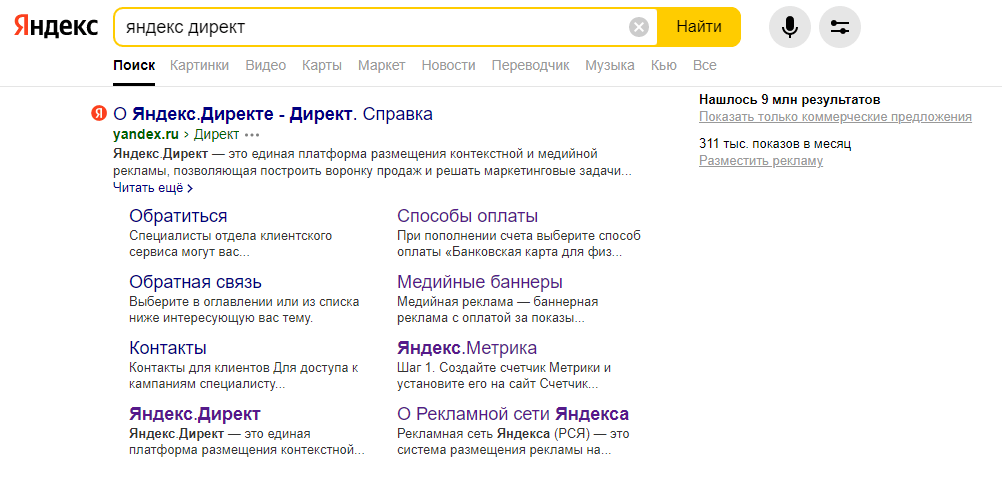Screen dimensions: 1002x483
Task: Click the Разместить рекламу link
Action: tap(761, 161)
